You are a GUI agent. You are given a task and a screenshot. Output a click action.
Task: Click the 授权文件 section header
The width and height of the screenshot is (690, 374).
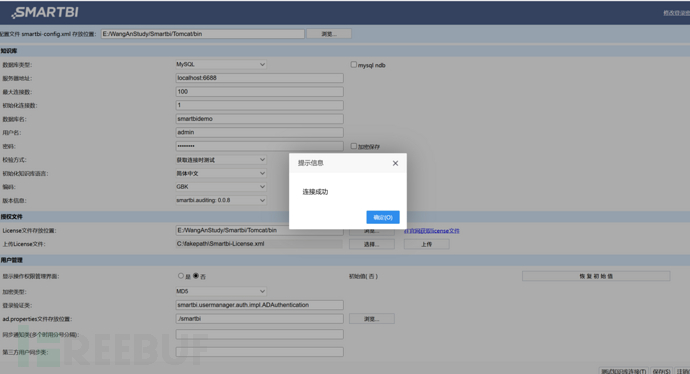(x=11, y=217)
